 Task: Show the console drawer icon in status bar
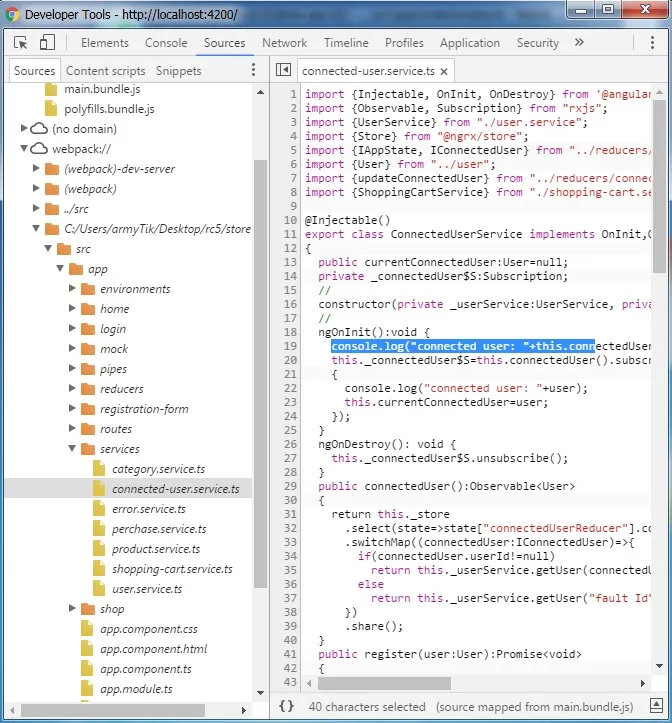[x=656, y=705]
